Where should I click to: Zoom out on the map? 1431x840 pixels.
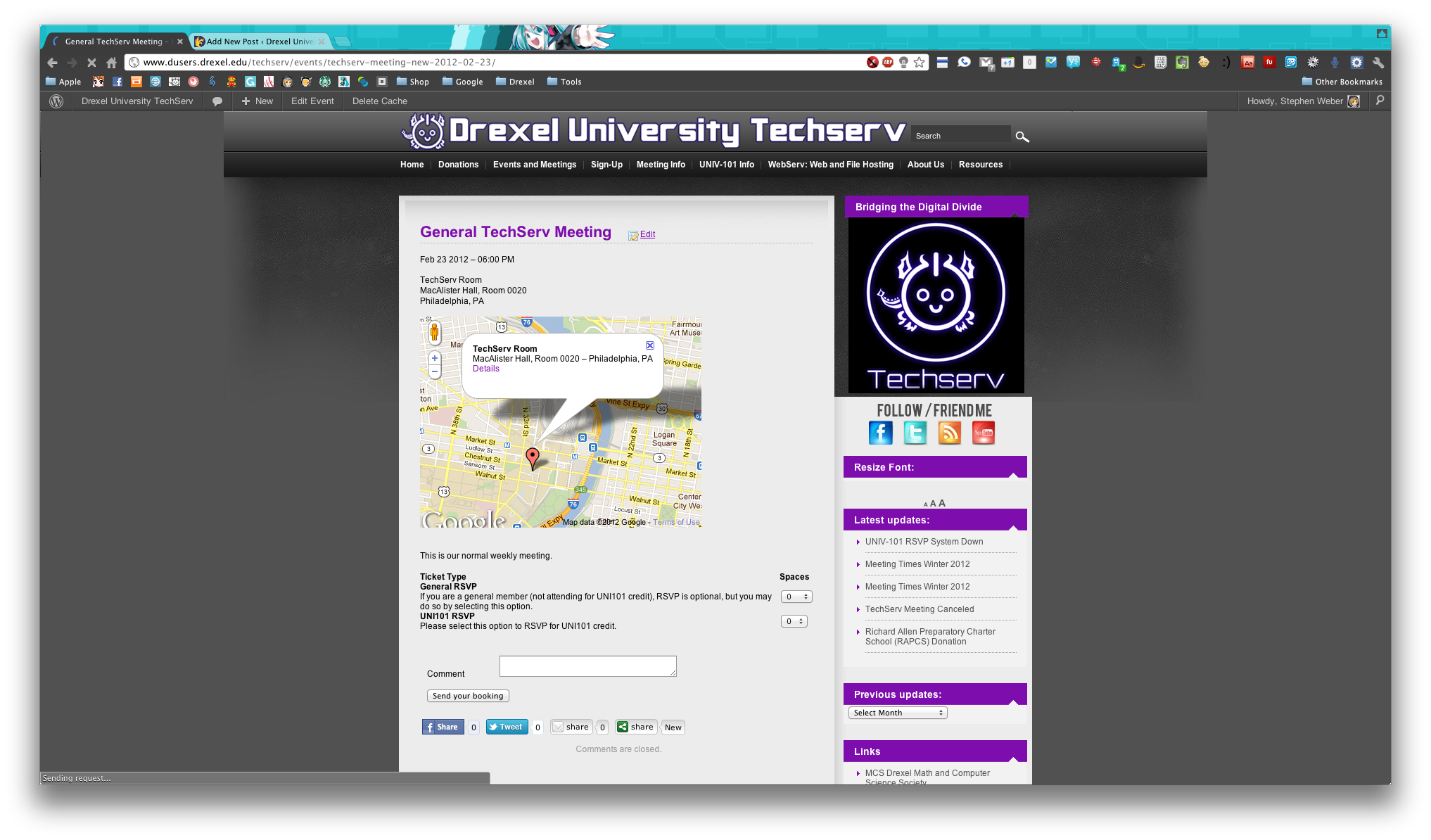pyautogui.click(x=435, y=371)
